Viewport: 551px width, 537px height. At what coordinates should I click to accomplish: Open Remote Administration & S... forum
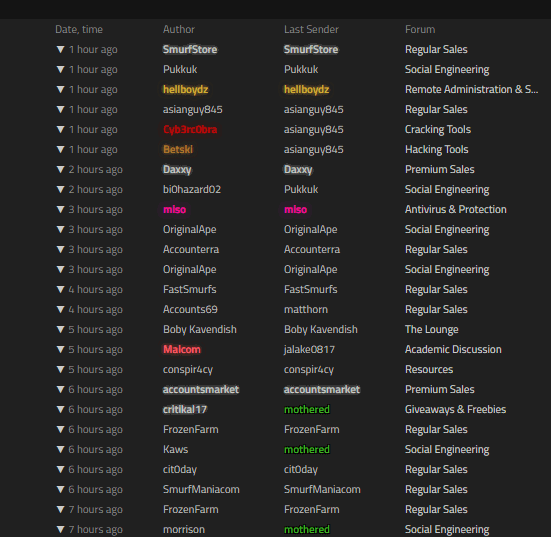(x=471, y=90)
